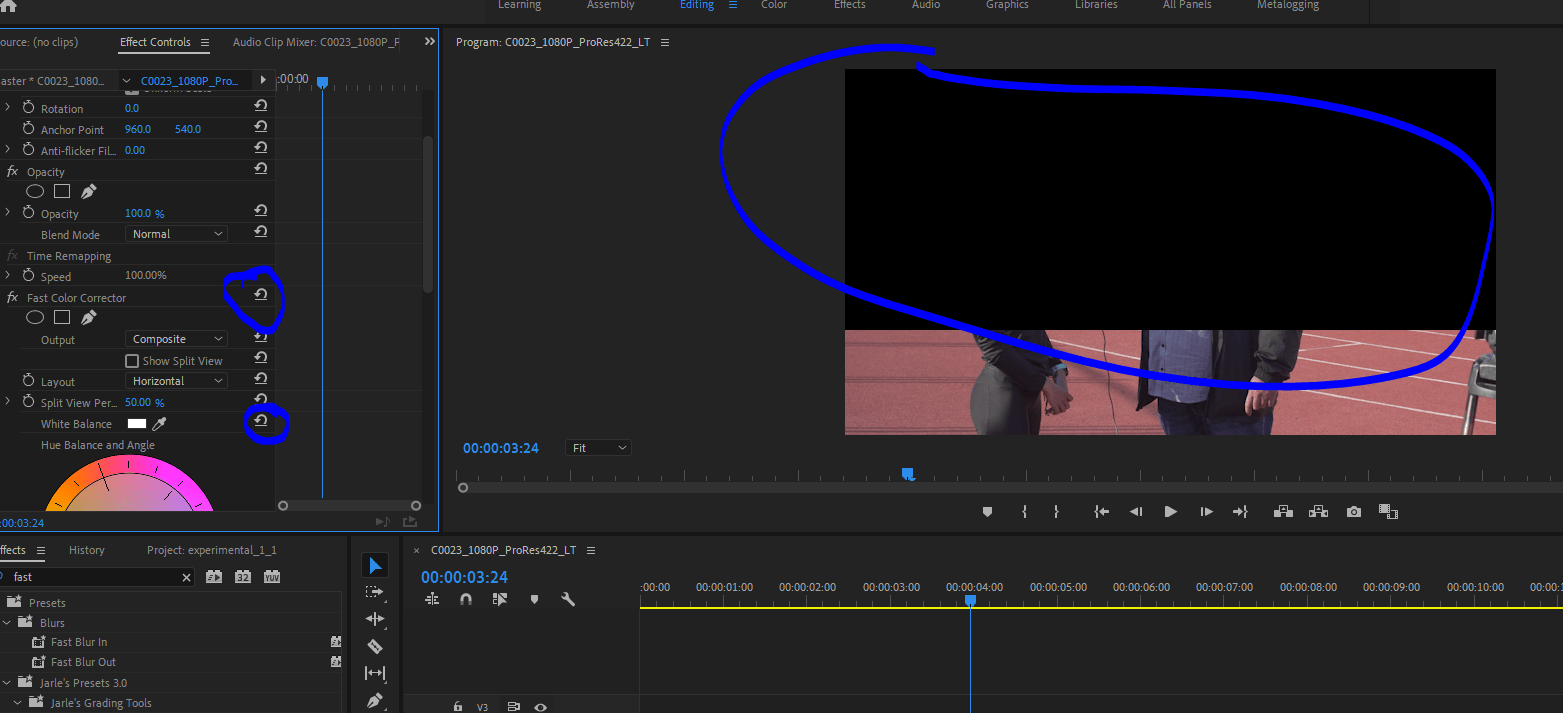The image size is (1563, 713).
Task: Click the Step Forward playback control
Action: [x=1206, y=511]
